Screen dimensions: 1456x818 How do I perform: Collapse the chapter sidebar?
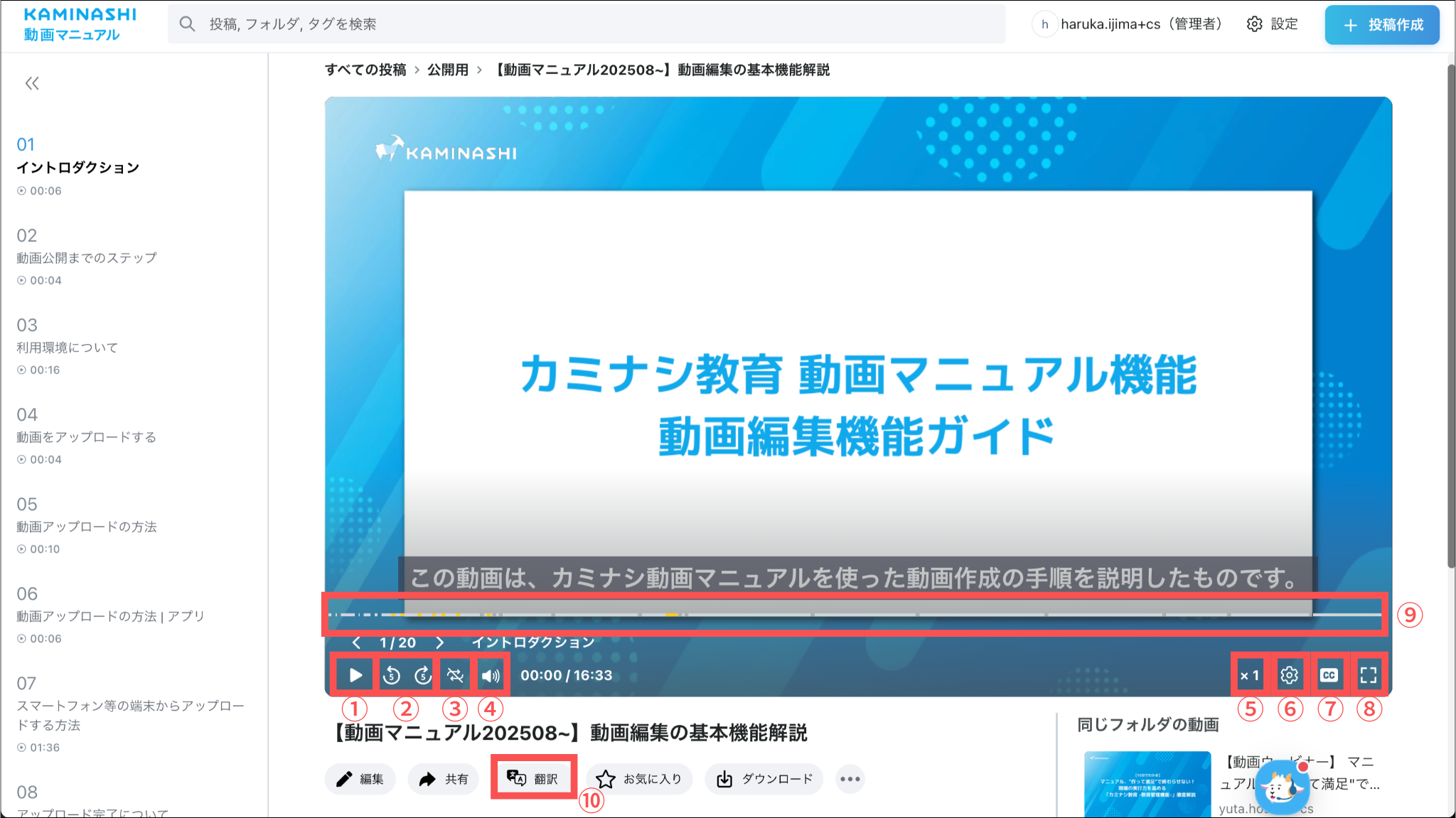click(32, 84)
